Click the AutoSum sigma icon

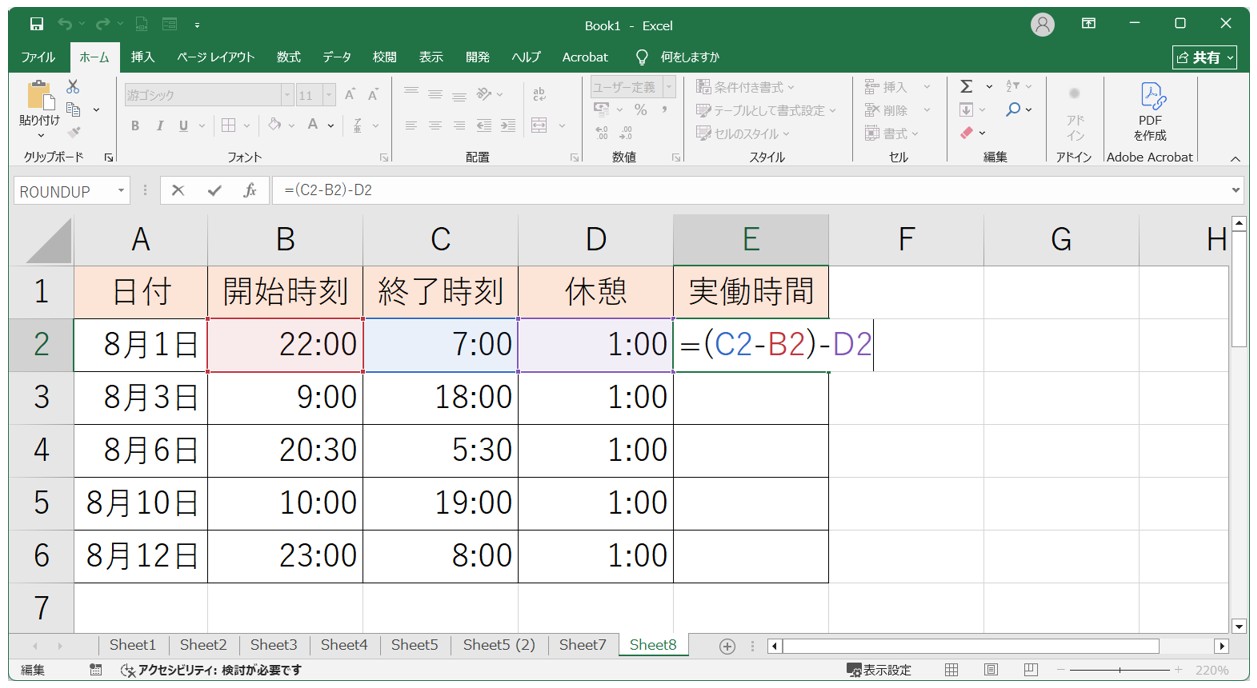point(966,87)
